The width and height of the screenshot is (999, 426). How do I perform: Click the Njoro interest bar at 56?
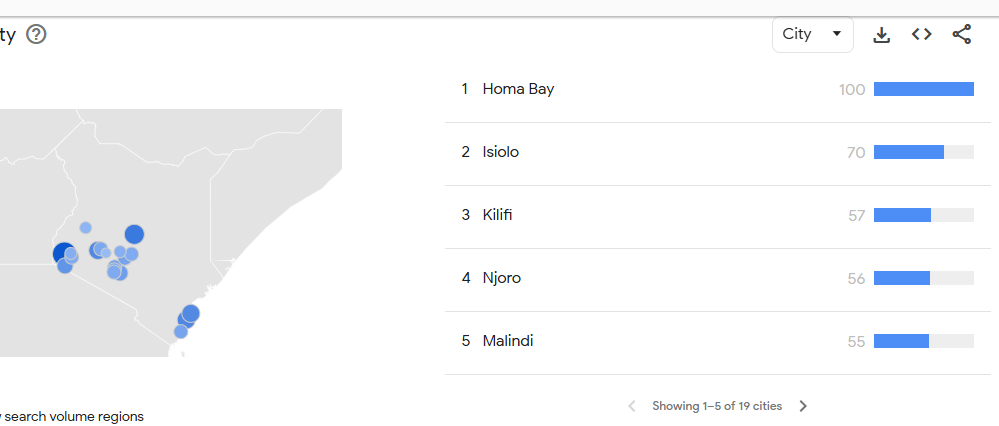[x=901, y=278]
